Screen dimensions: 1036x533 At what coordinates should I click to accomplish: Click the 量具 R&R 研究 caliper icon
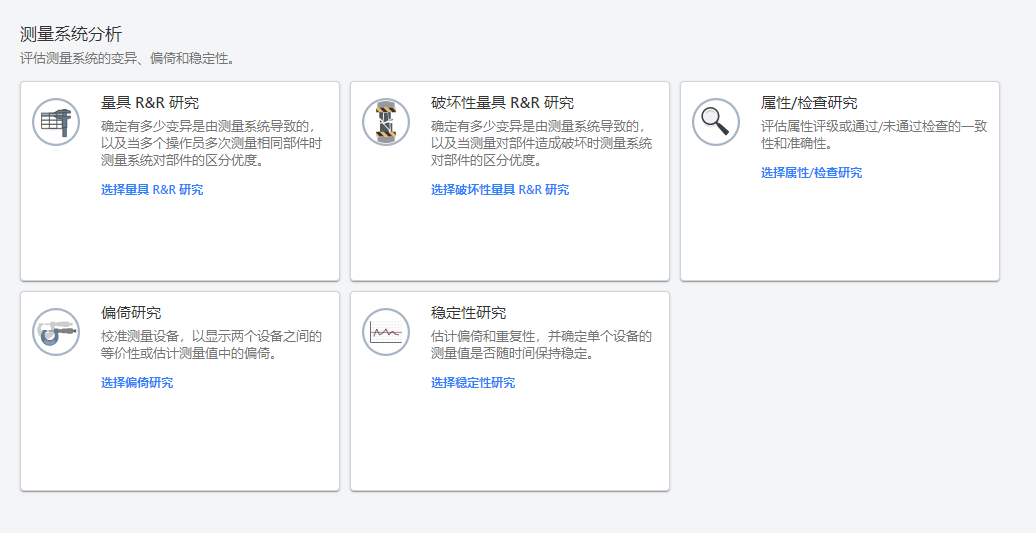point(56,122)
